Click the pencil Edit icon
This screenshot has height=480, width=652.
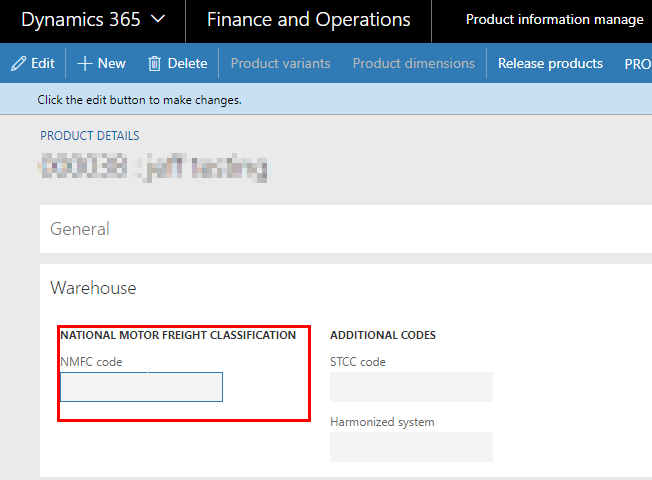pos(18,63)
